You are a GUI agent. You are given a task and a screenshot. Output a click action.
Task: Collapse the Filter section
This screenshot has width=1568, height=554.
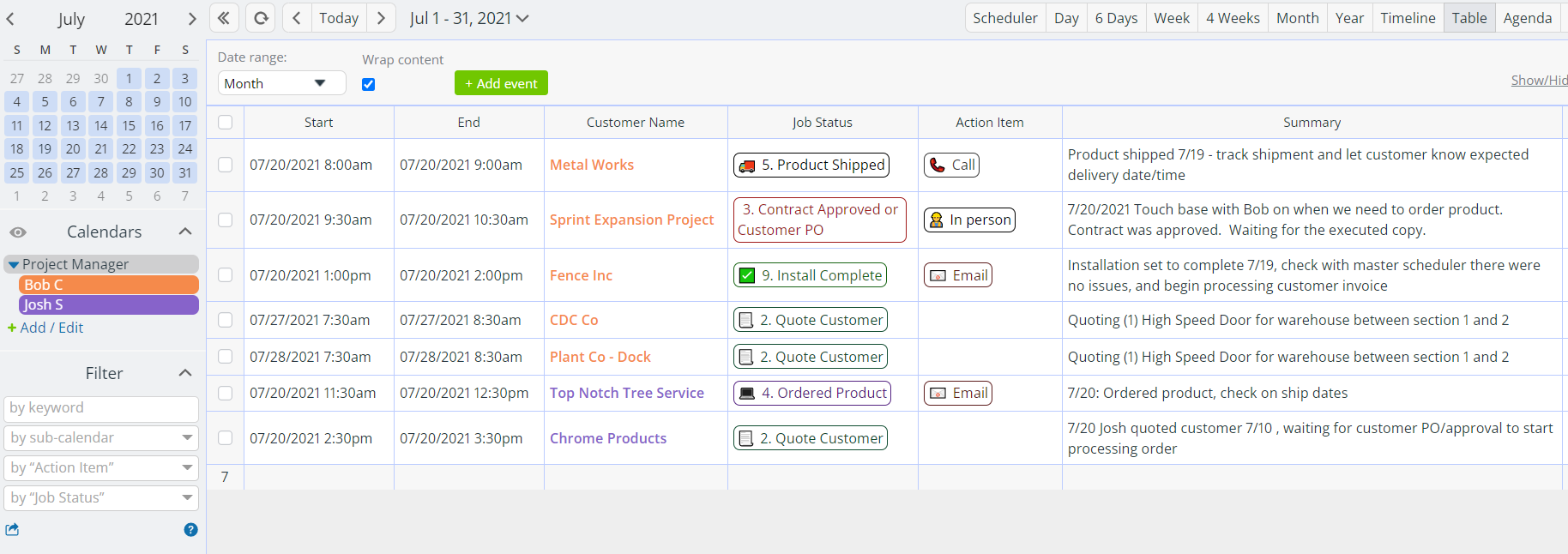[x=185, y=373]
